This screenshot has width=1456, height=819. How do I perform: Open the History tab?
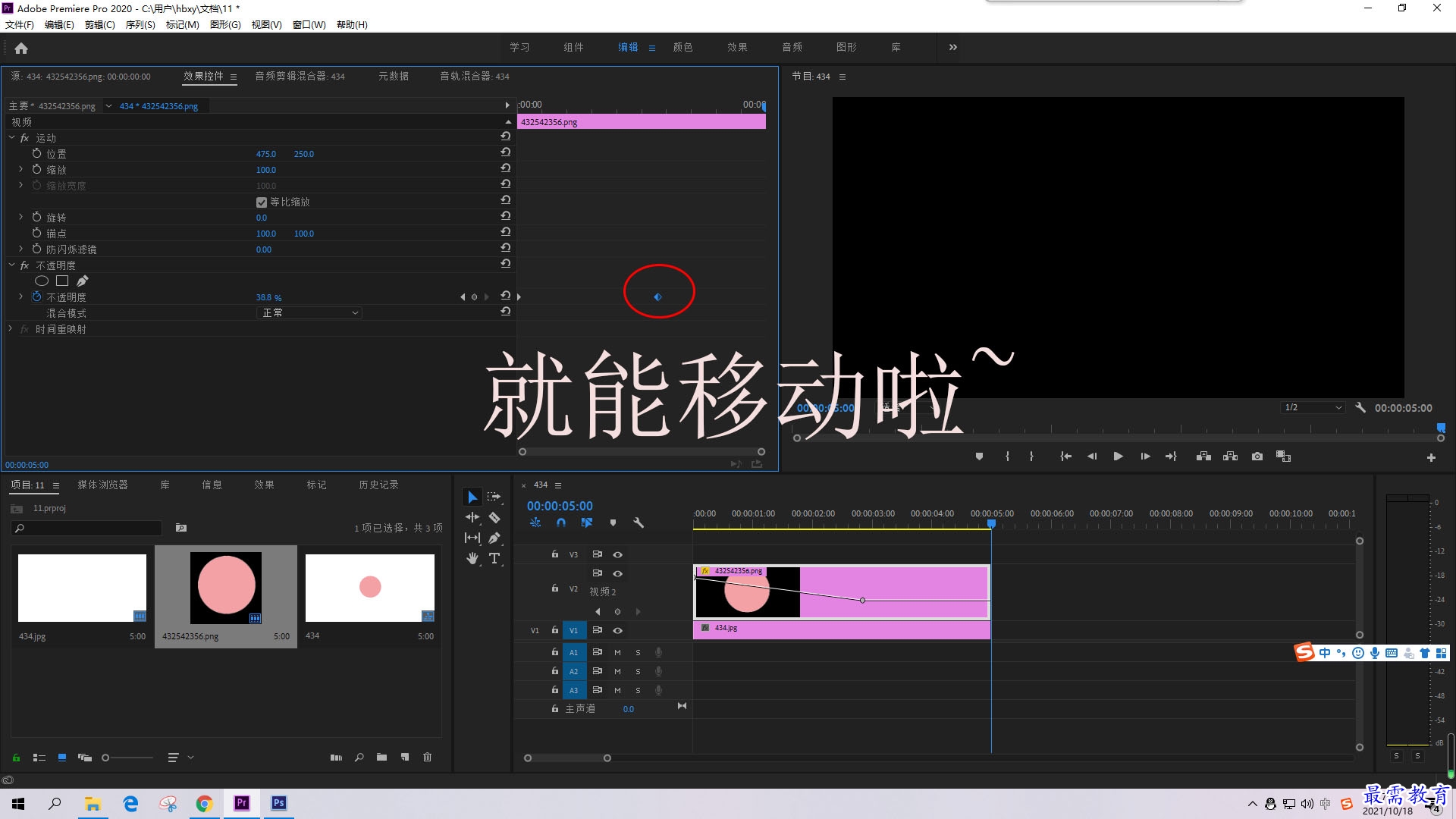(378, 485)
